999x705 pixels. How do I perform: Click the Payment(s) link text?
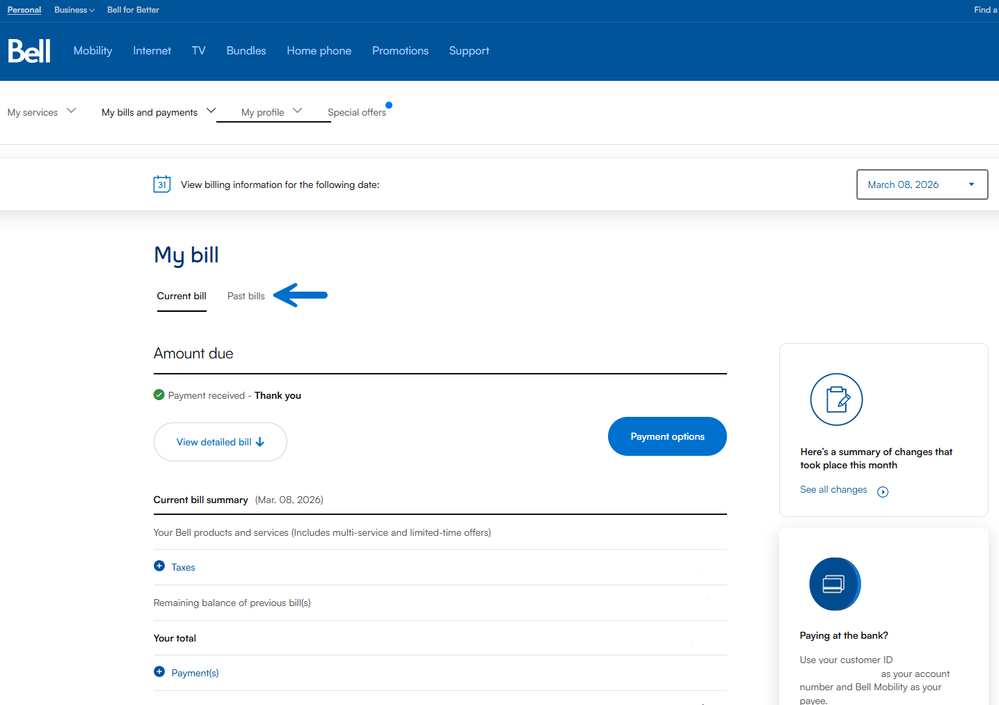[x=195, y=673]
